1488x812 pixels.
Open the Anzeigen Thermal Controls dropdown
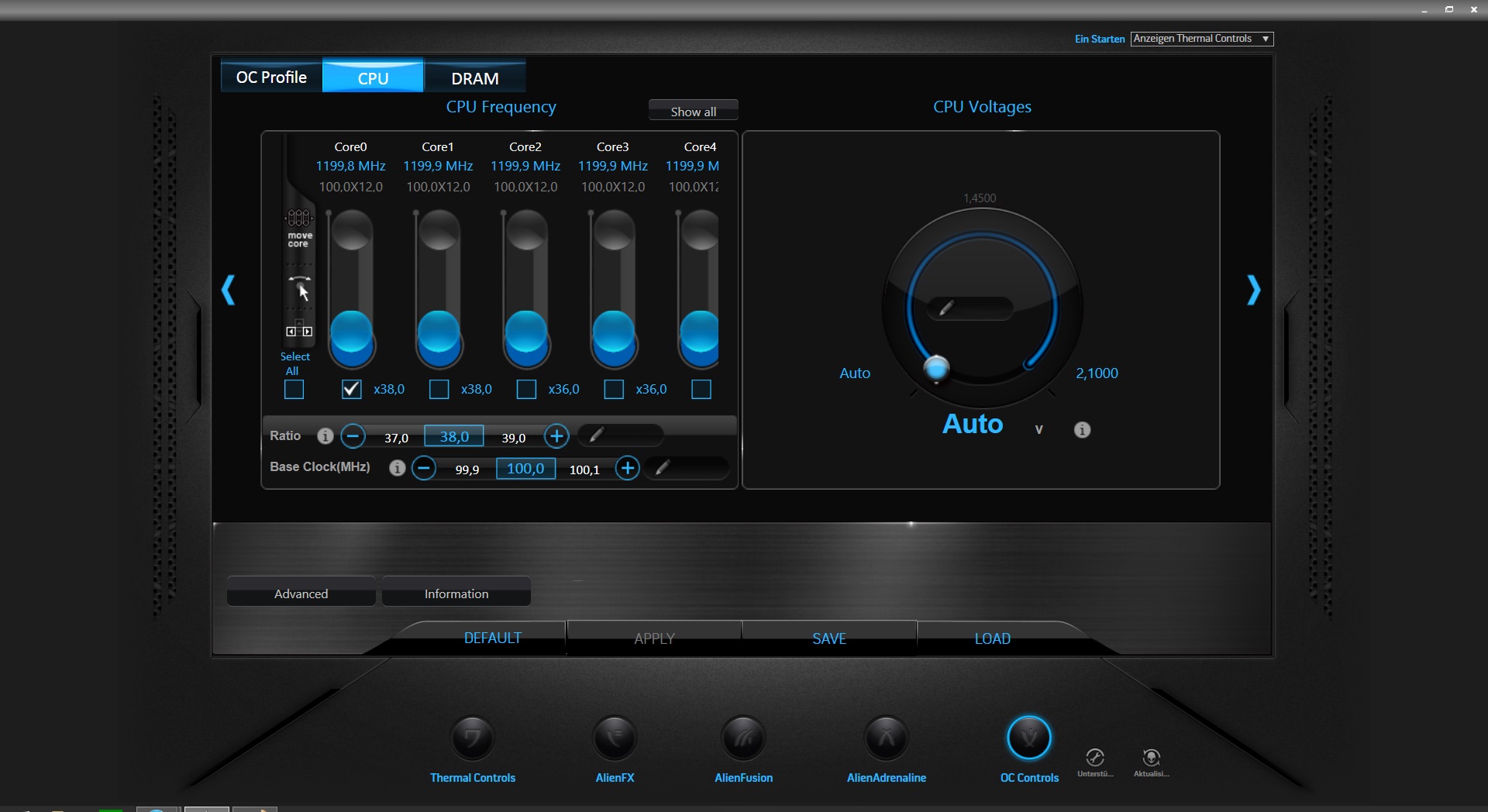coord(1202,39)
